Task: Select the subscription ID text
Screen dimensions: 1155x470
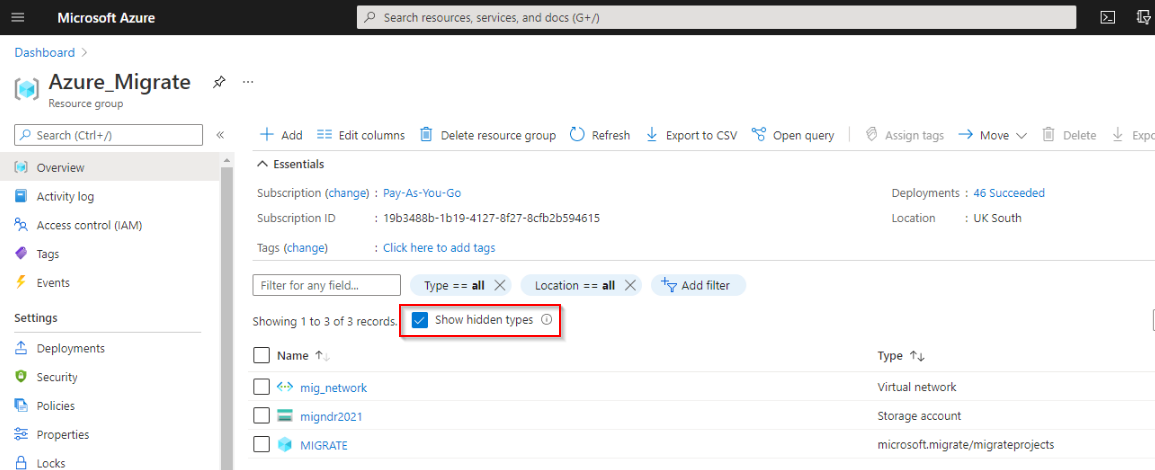Action: pyautogui.click(x=491, y=218)
